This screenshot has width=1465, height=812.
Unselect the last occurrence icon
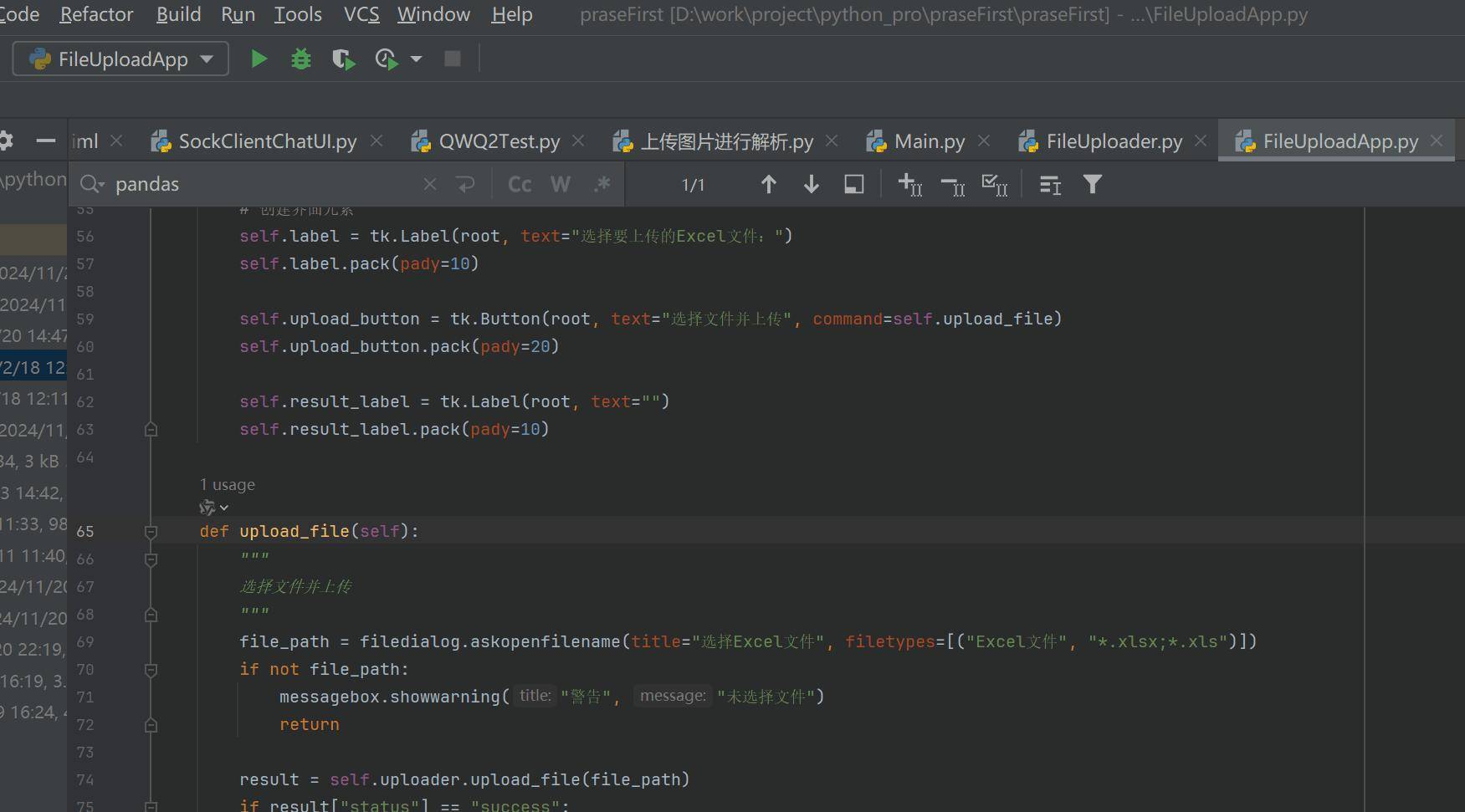coord(952,186)
